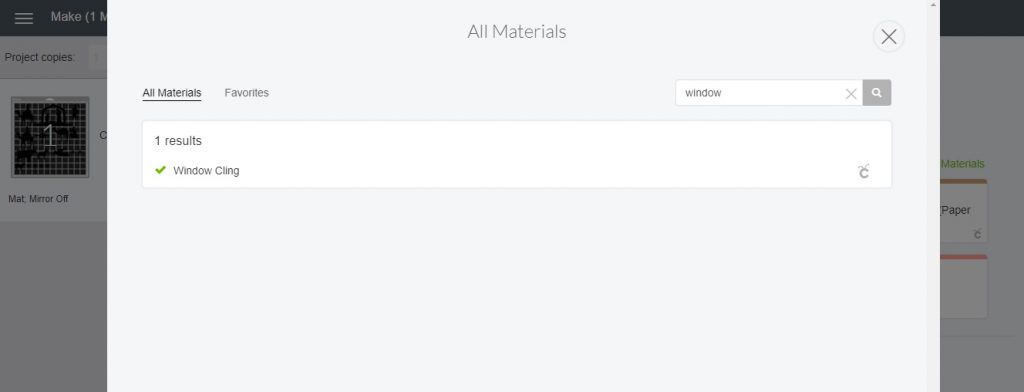Image resolution: width=1024 pixels, height=392 pixels.
Task: Pick the Paper material card
Action: pos(963,210)
